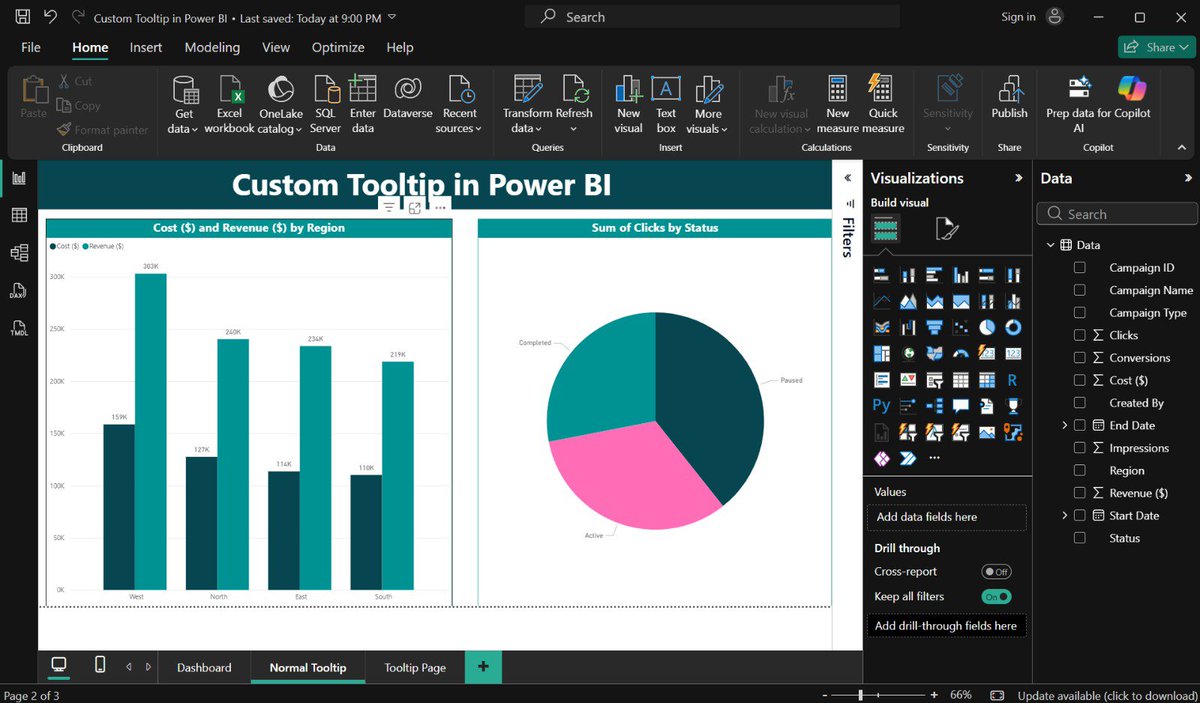
Task: Switch to the Insert ribbon tab
Action: click(146, 47)
